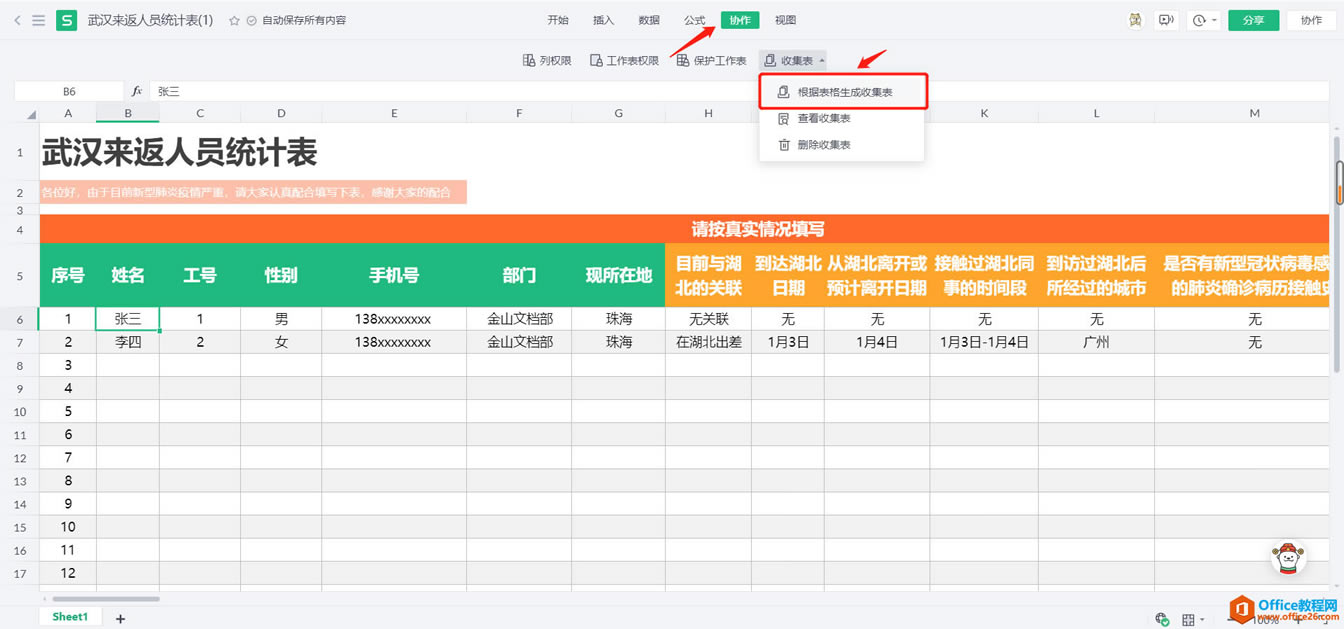Open the presentation mode icon

pos(1165,20)
